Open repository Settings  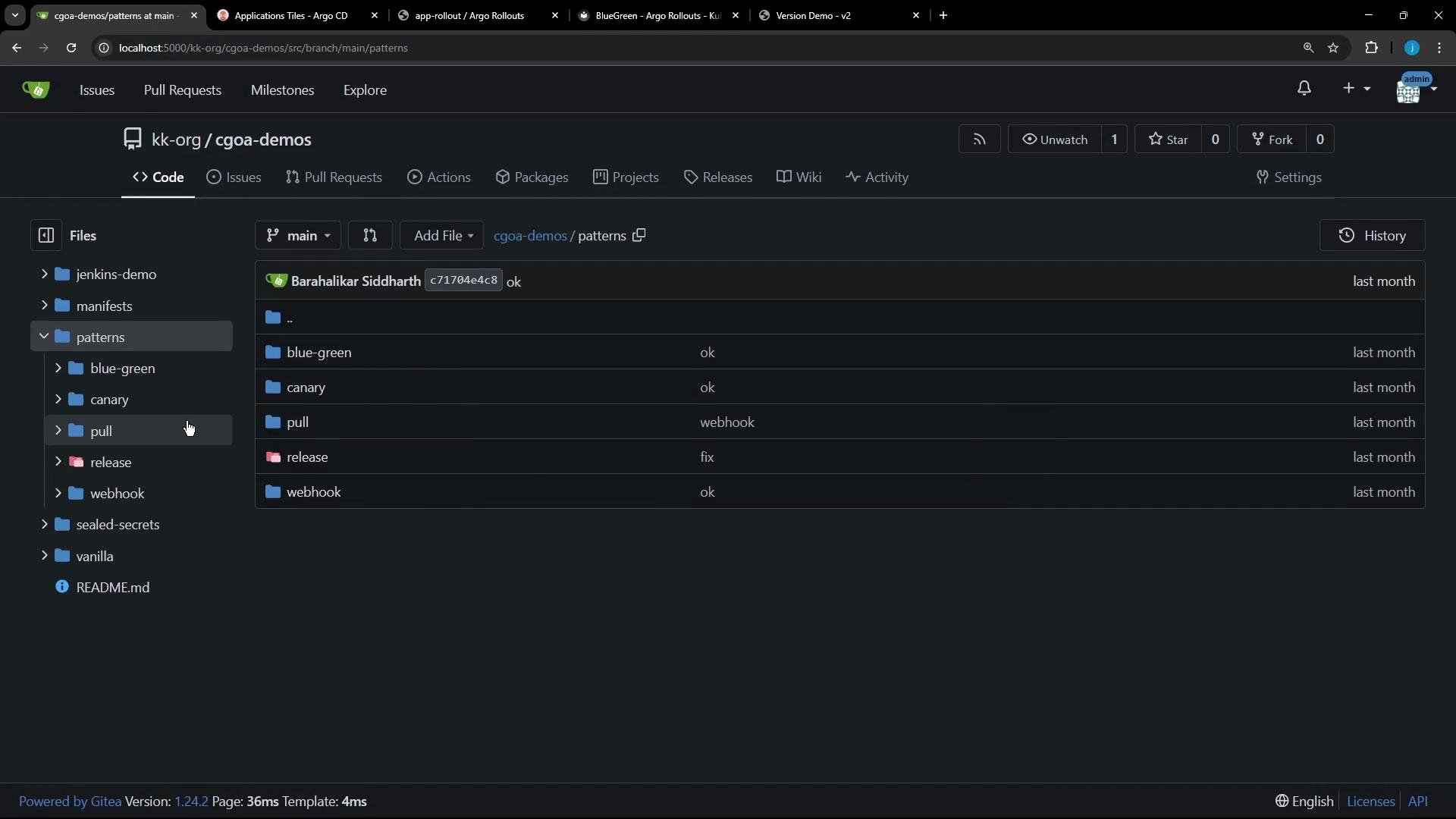pyautogui.click(x=1288, y=177)
